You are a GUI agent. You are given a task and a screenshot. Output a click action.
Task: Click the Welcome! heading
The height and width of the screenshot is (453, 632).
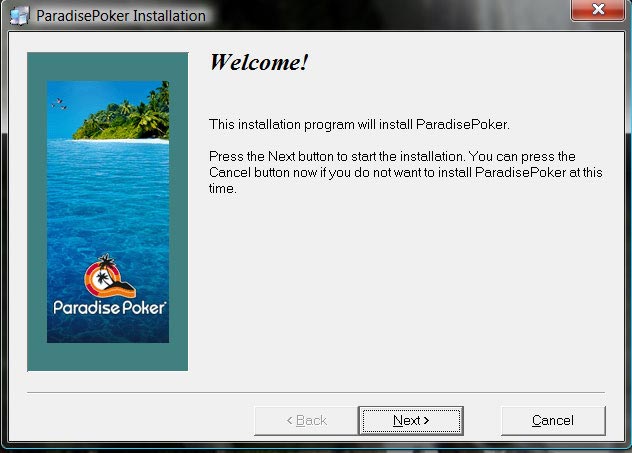(x=259, y=62)
